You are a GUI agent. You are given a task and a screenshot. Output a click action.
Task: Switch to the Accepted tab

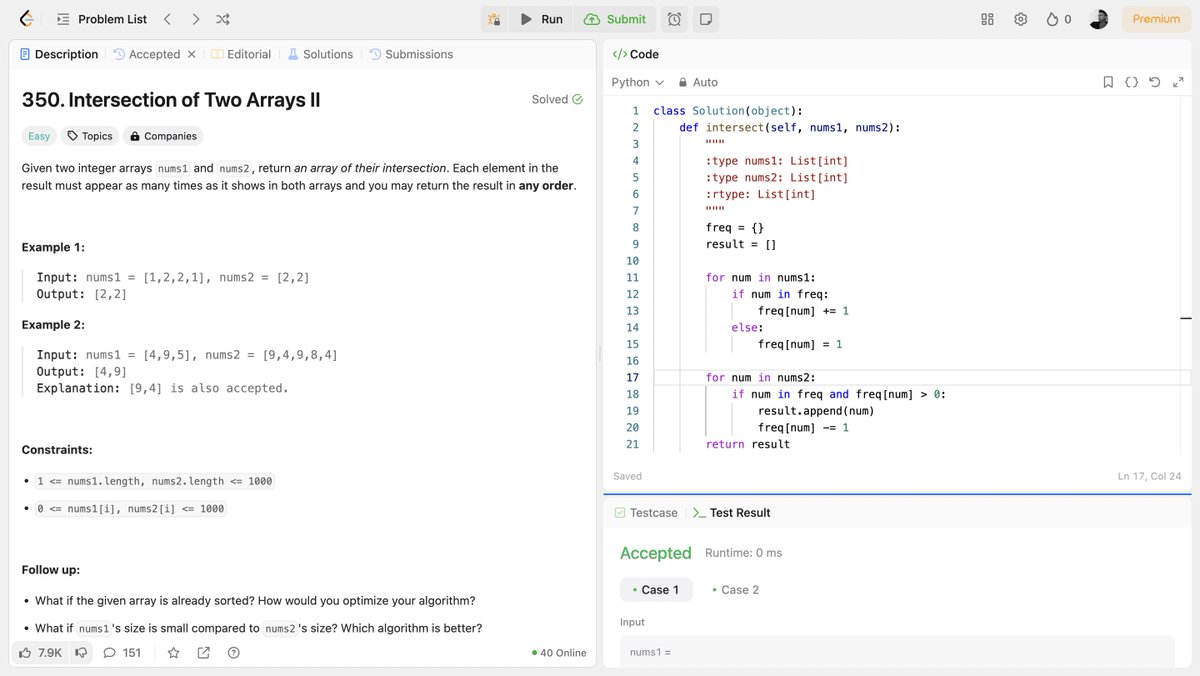pos(147,54)
